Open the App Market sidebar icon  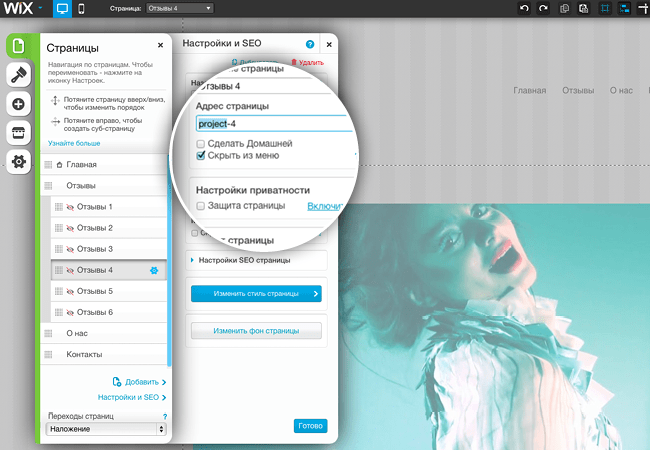[x=19, y=133]
